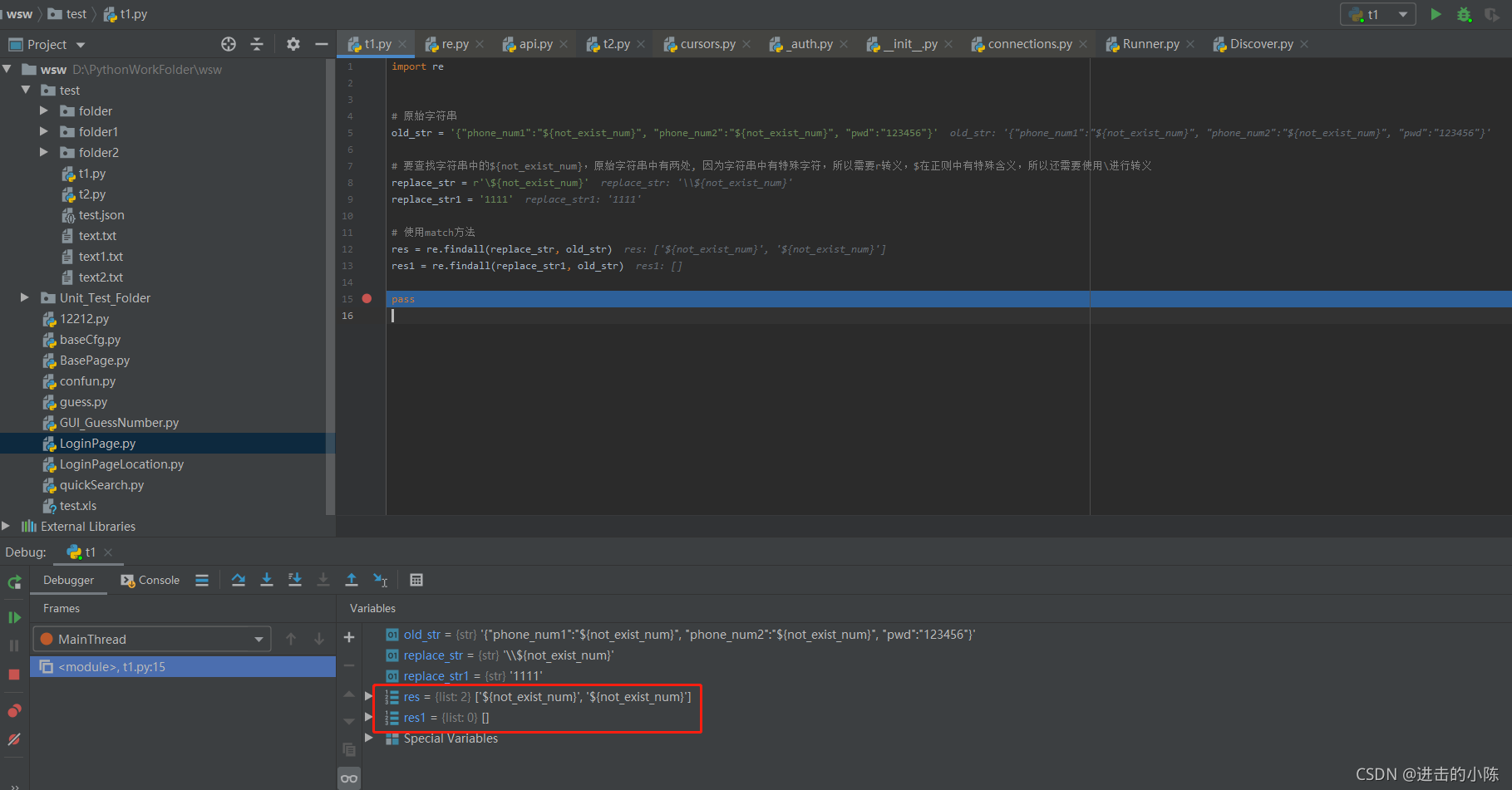This screenshot has width=1512, height=790.
Task: Select t2.py in project tree
Action: [91, 194]
